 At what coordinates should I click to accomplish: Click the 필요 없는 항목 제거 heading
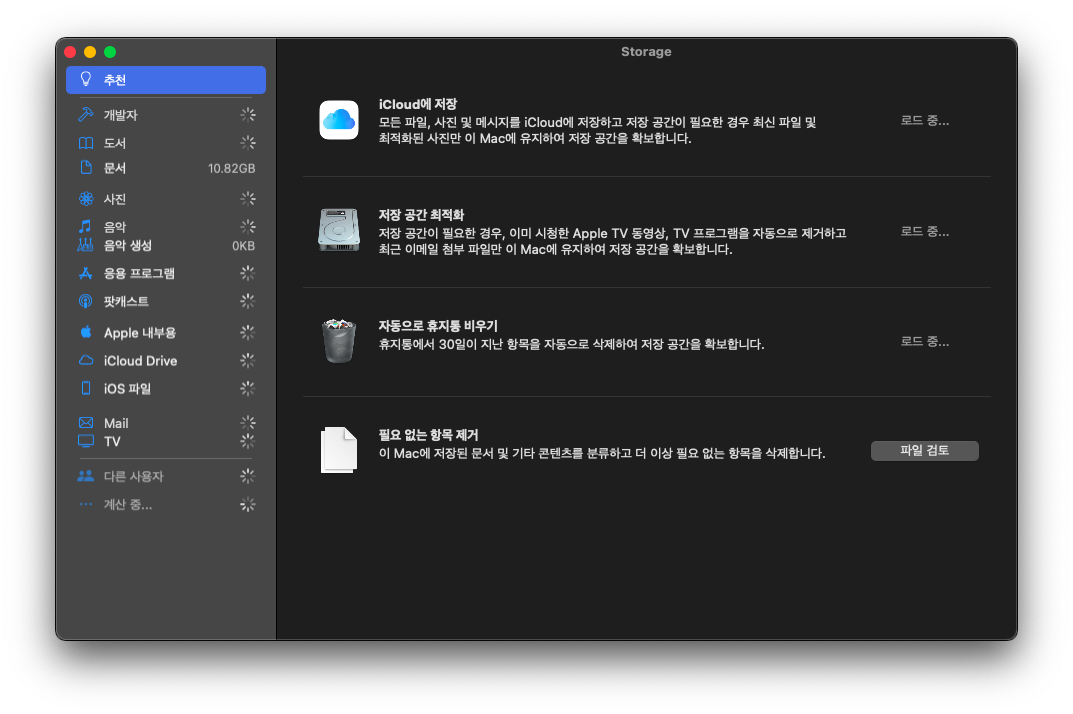tap(428, 435)
